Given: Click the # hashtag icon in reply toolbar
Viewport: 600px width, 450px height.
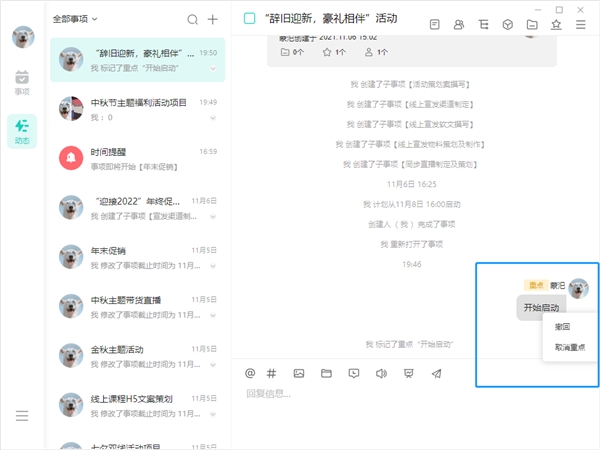Looking at the screenshot, I should (271, 373).
